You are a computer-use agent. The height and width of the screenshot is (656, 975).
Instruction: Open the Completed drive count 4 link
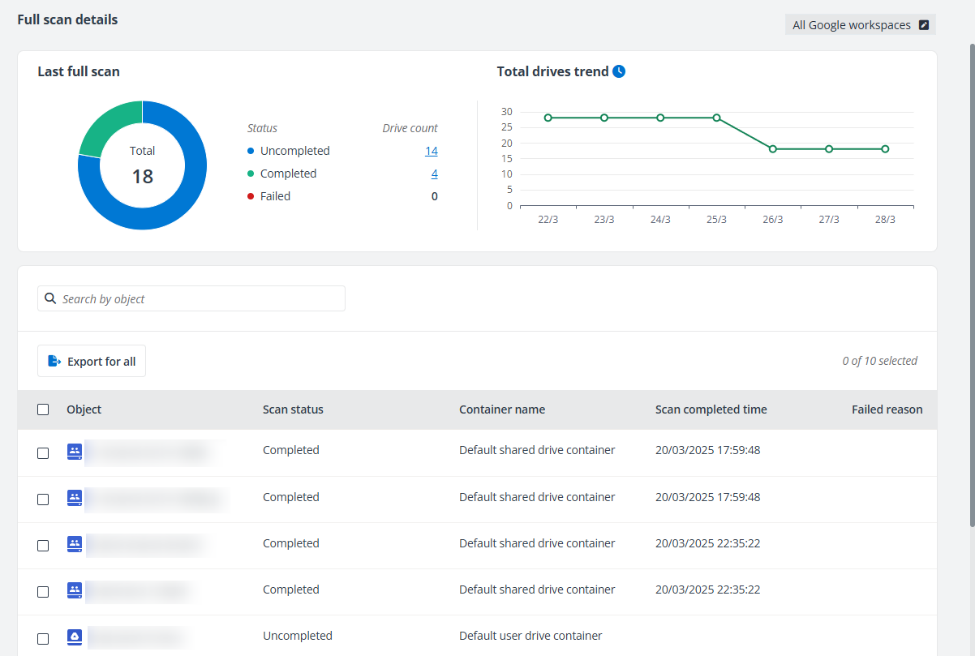(x=434, y=174)
